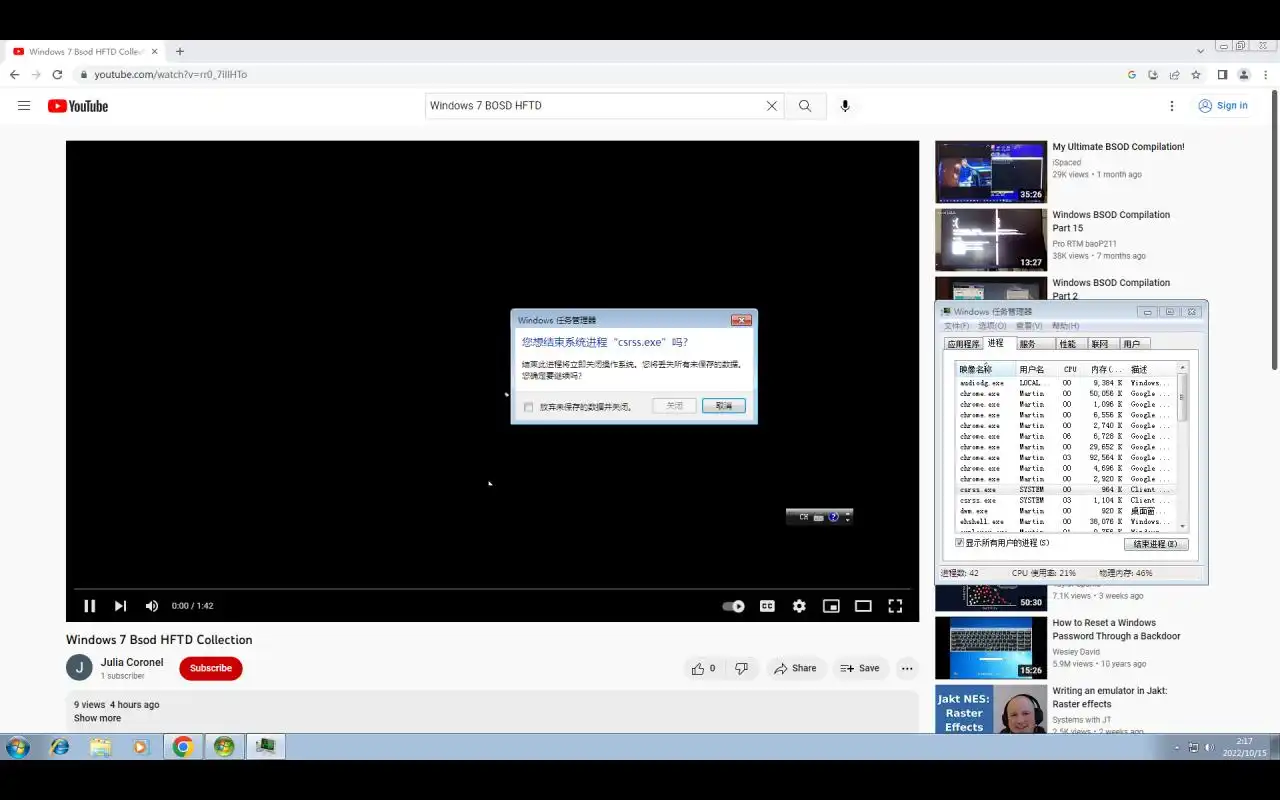Open Chrome's side panel icon
1280x800 pixels.
[1222, 75]
